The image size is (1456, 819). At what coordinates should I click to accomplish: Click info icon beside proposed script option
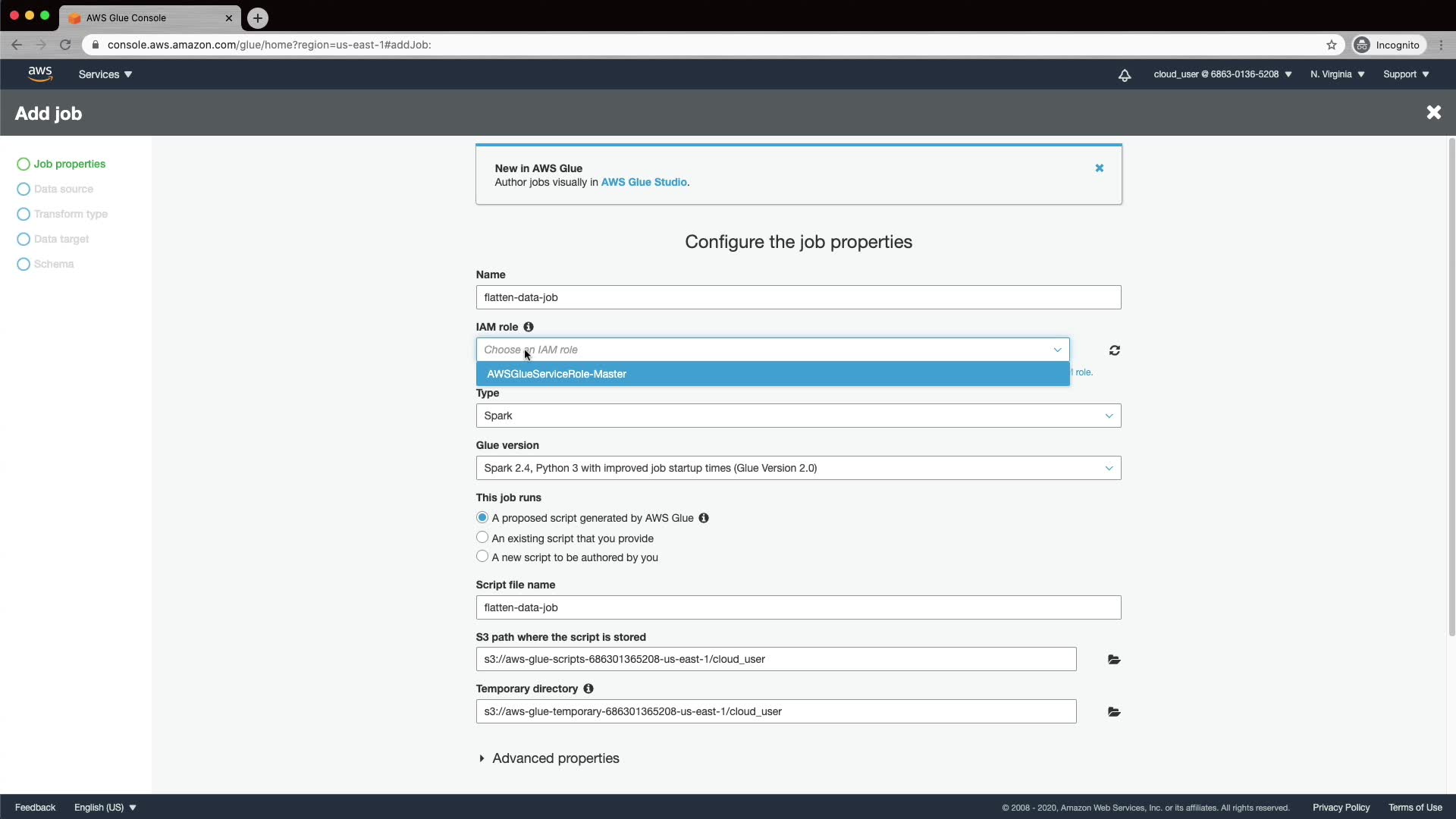pos(704,518)
